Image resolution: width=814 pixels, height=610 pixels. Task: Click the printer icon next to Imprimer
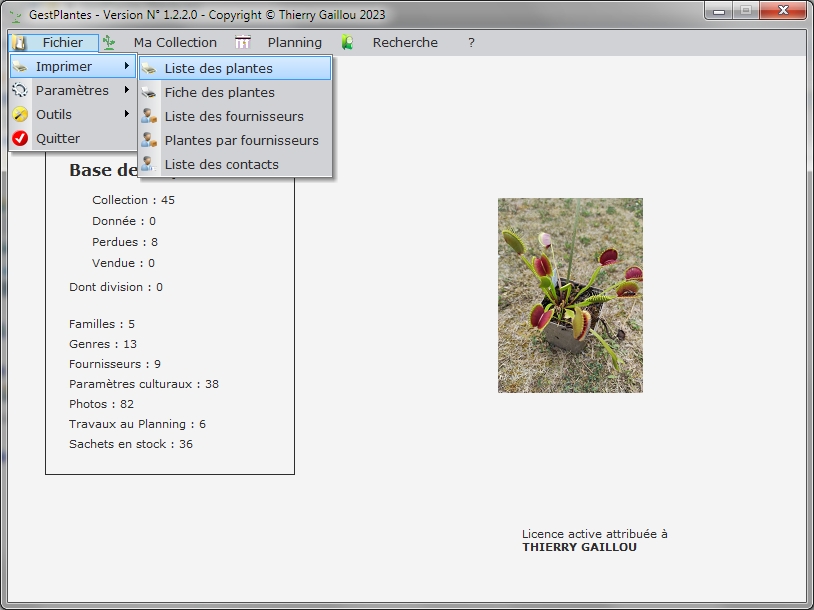20,66
